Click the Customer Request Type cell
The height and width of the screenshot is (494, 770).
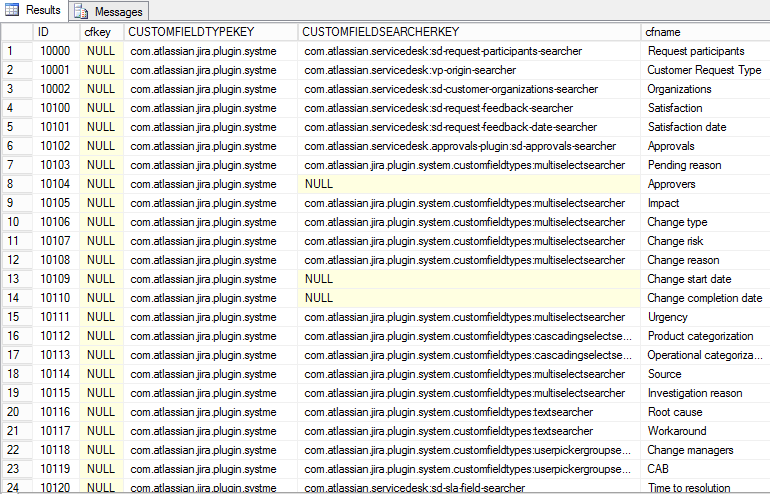click(705, 70)
